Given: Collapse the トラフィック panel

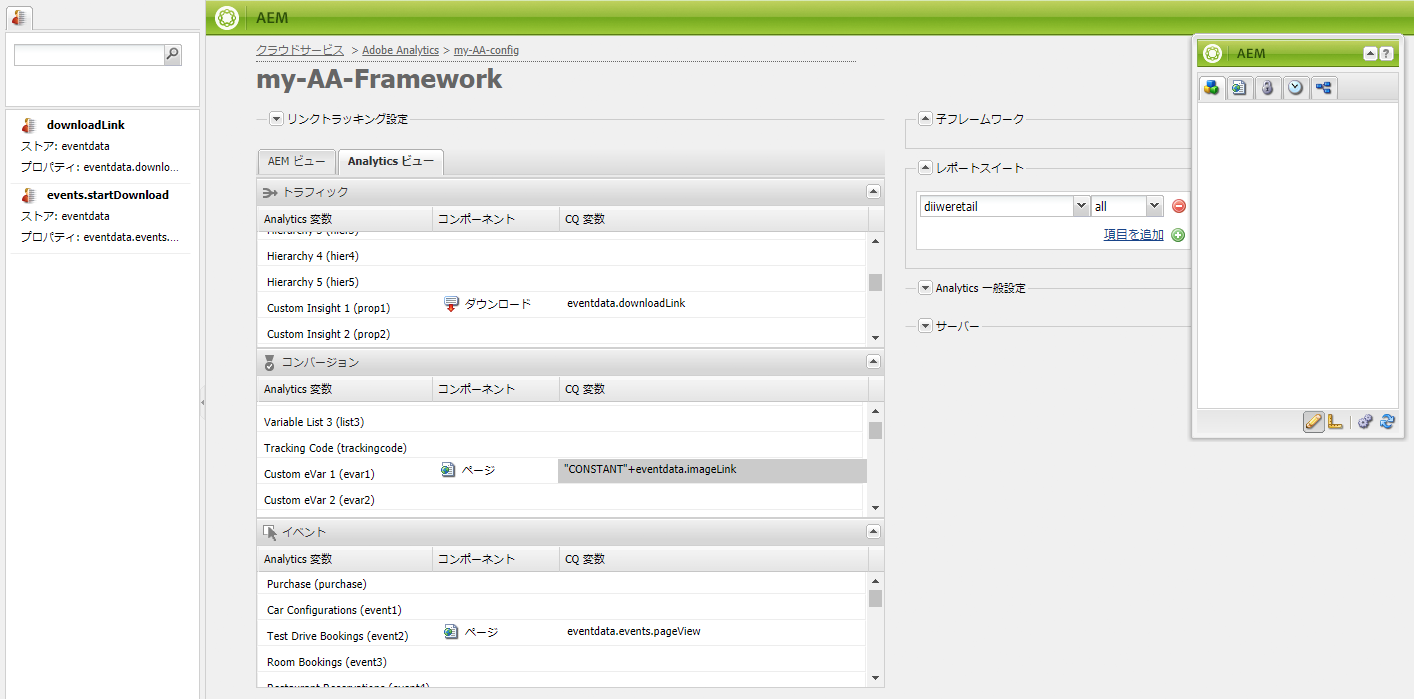Looking at the screenshot, I should 873,192.
